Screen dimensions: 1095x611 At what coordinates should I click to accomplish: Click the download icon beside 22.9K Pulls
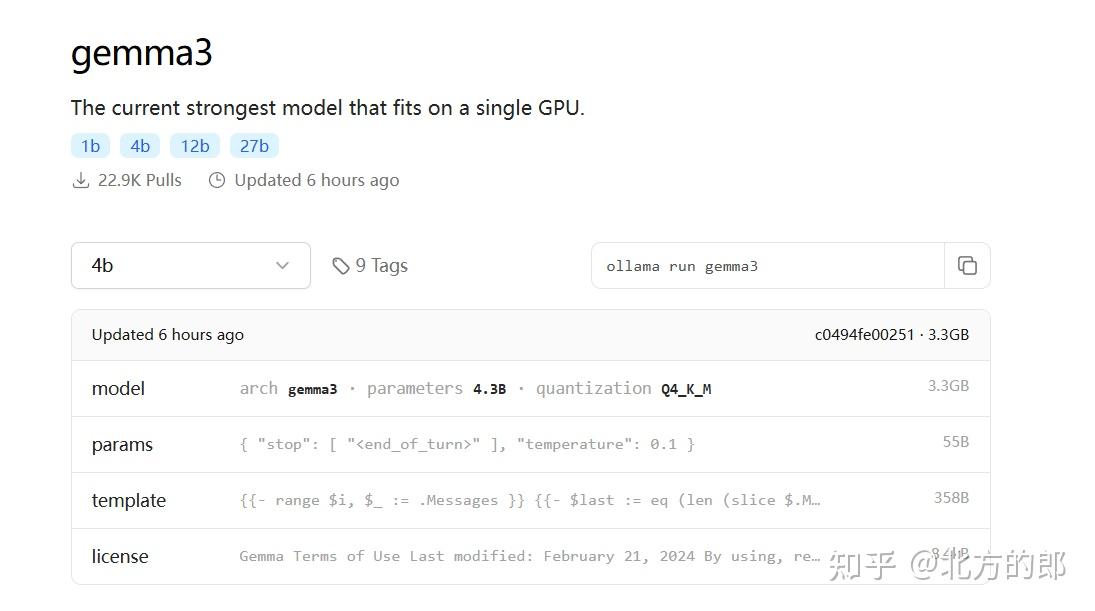coord(81,179)
